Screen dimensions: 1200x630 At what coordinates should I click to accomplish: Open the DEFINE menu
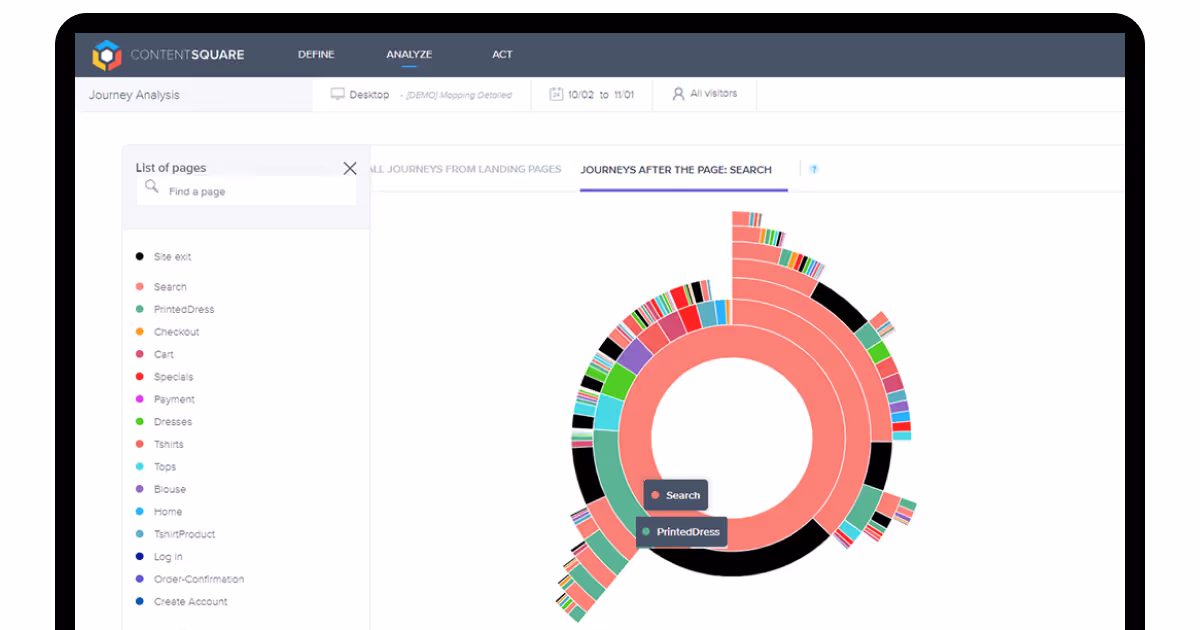tap(316, 54)
